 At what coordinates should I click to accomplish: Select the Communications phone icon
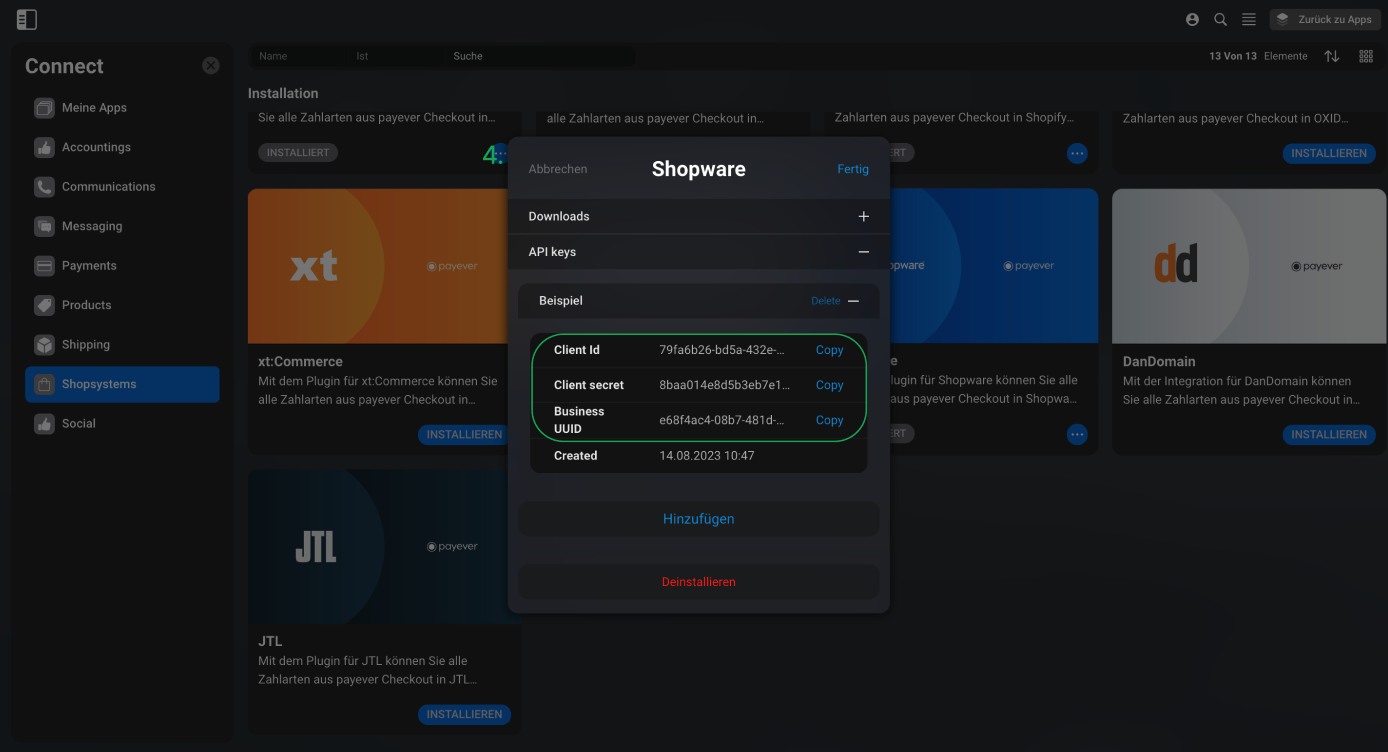pyautogui.click(x=44, y=187)
